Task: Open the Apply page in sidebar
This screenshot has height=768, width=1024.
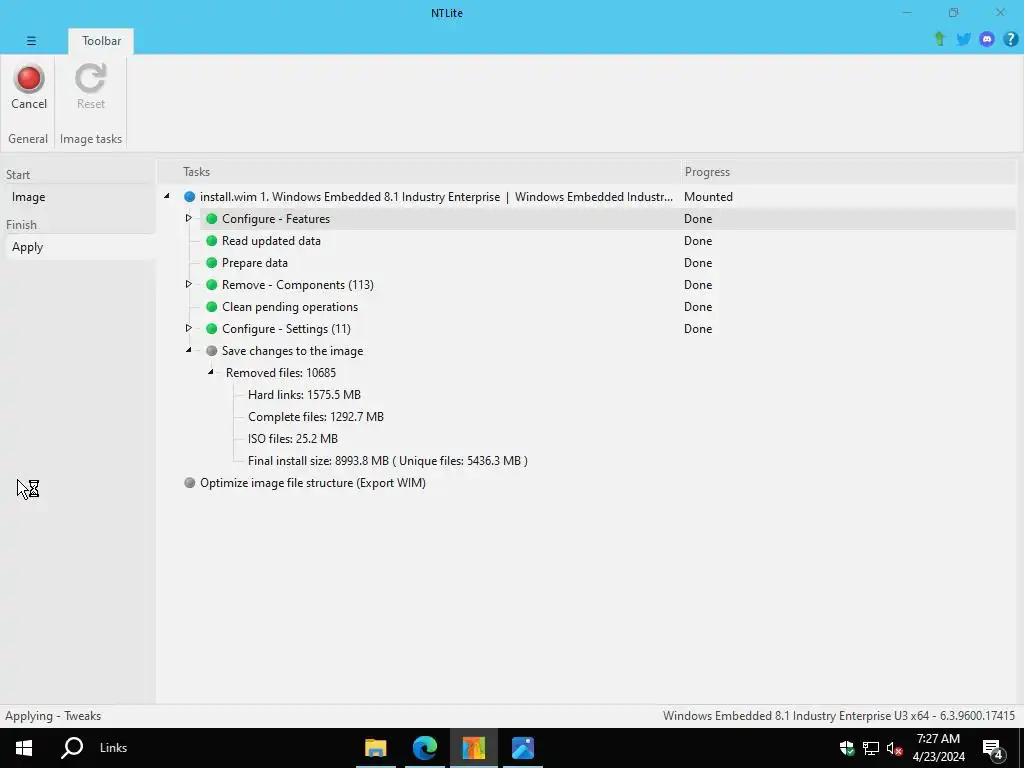Action: point(80,247)
